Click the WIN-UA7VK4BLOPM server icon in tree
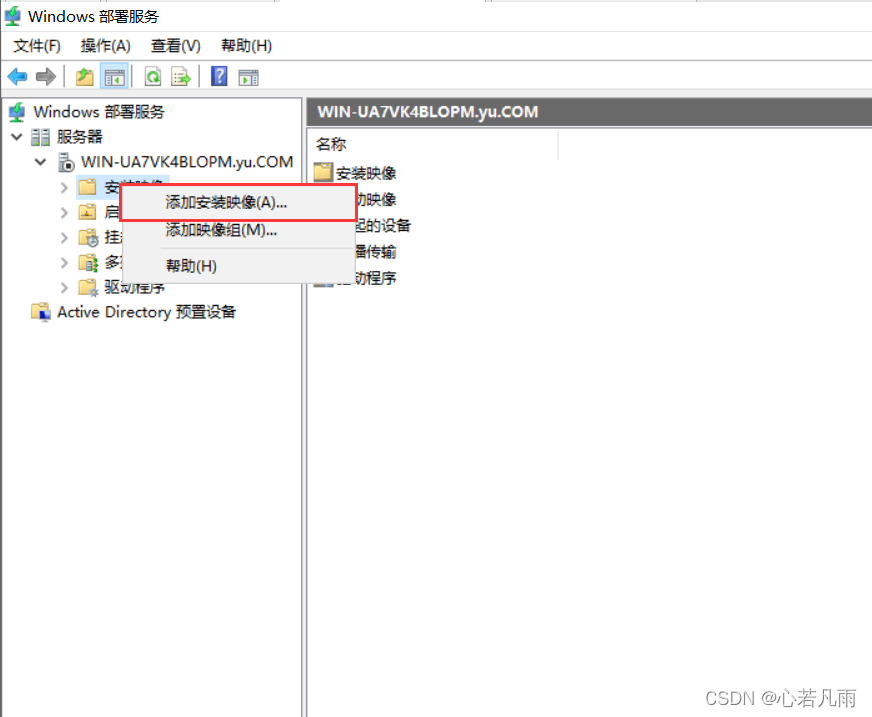 coord(66,162)
